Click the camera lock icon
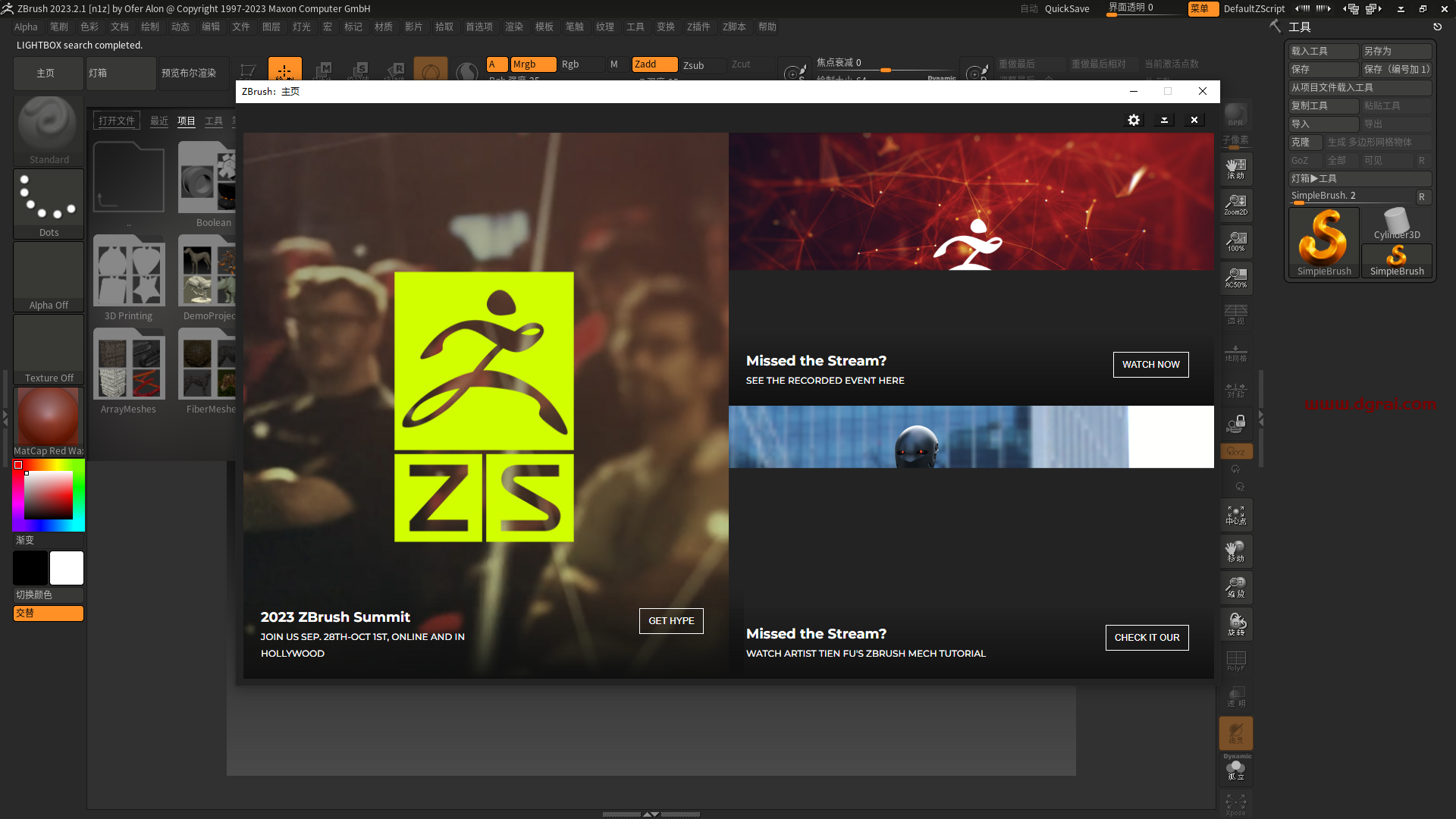The image size is (1456, 819). (1235, 424)
